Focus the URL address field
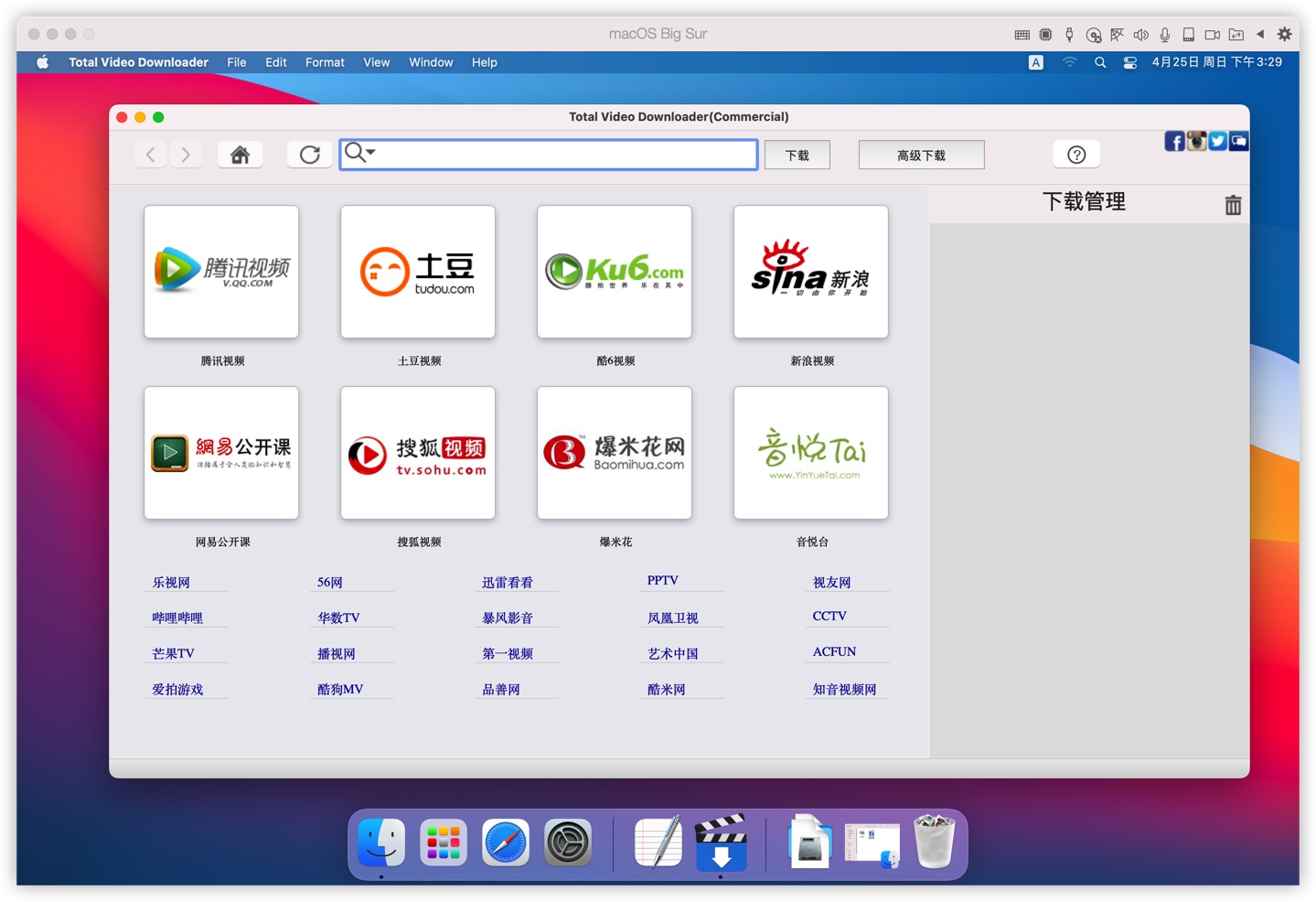The image size is (1316, 902). pyautogui.click(x=549, y=155)
